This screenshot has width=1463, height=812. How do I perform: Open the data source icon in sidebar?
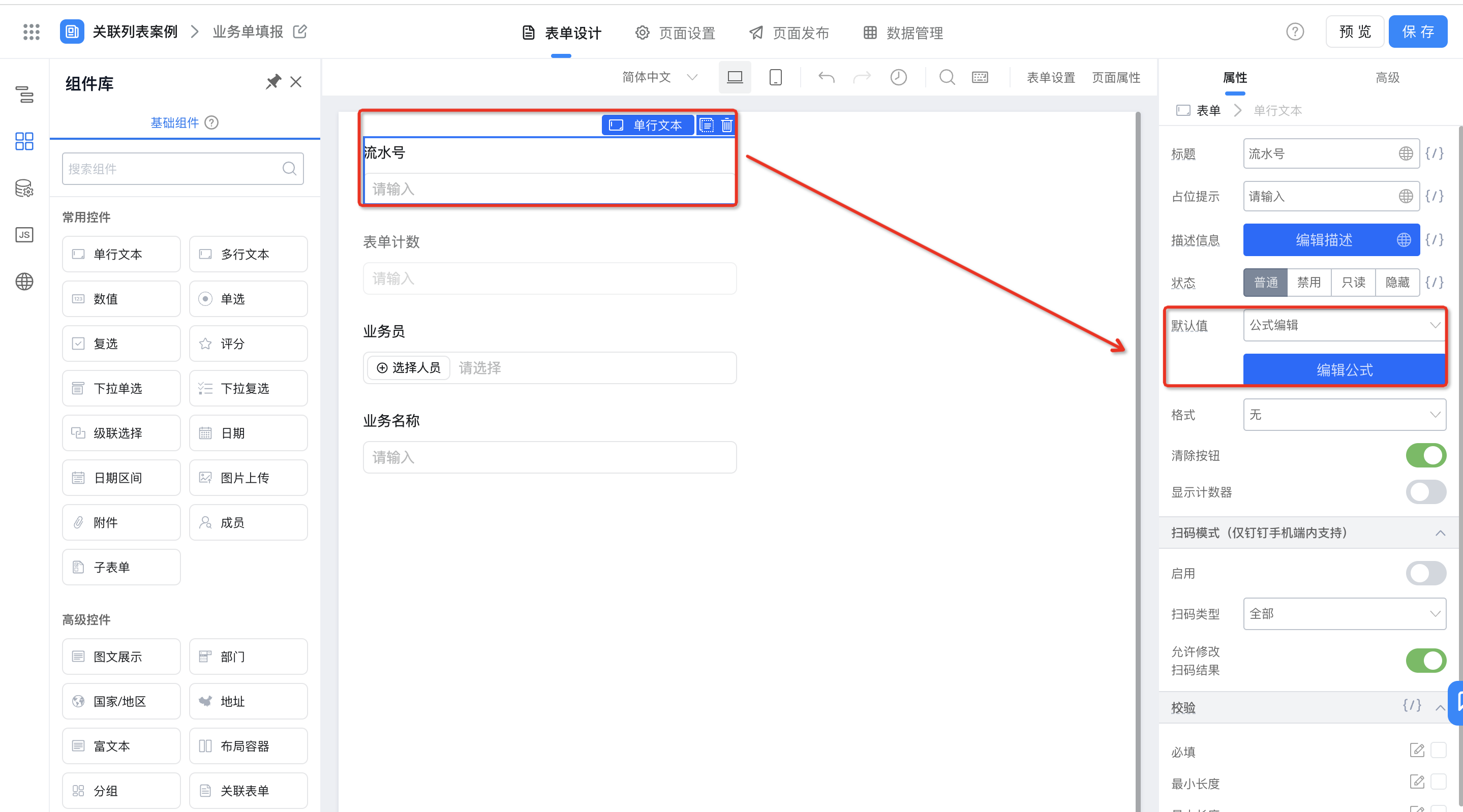(x=24, y=188)
